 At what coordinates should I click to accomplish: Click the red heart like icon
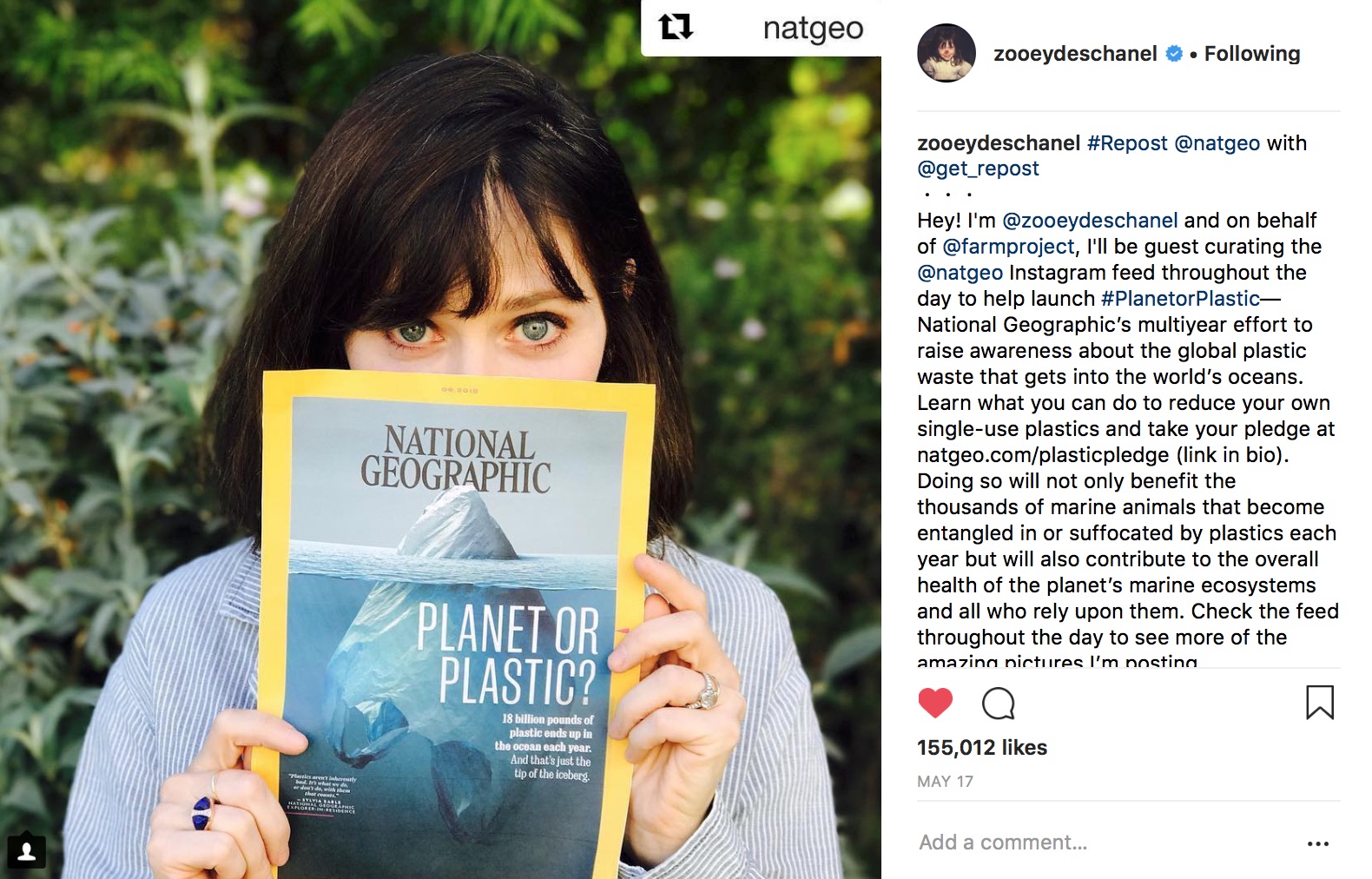click(x=935, y=703)
